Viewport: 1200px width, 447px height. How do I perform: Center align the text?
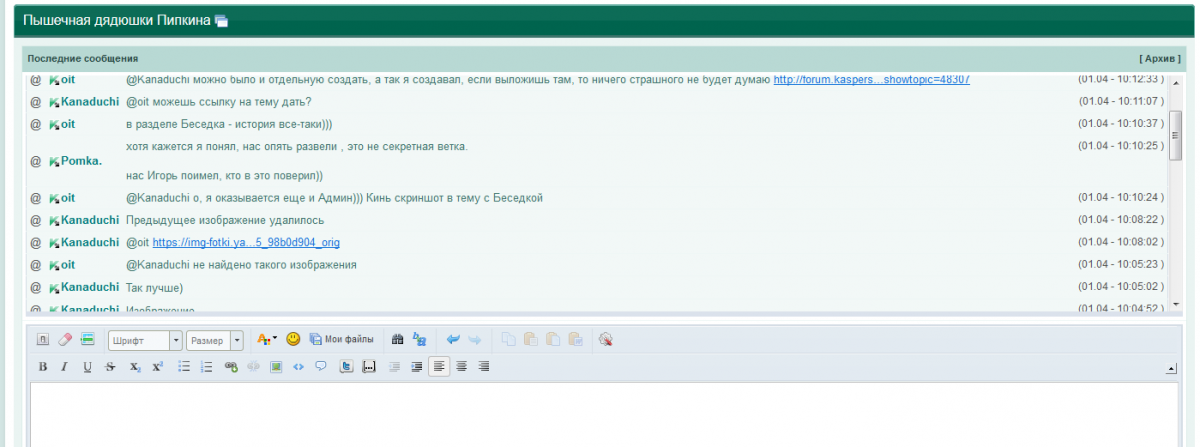pos(462,367)
